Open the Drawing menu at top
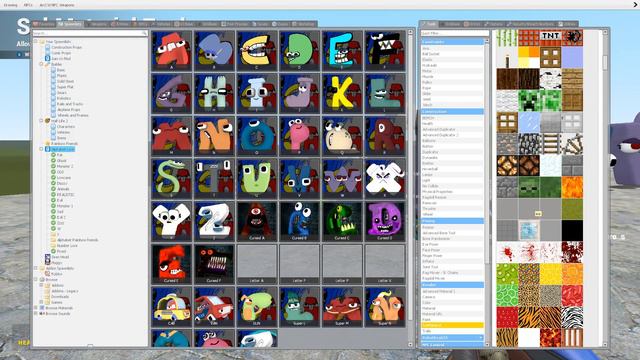Image resolution: width=640 pixels, height=360 pixels. pyautogui.click(x=11, y=5)
